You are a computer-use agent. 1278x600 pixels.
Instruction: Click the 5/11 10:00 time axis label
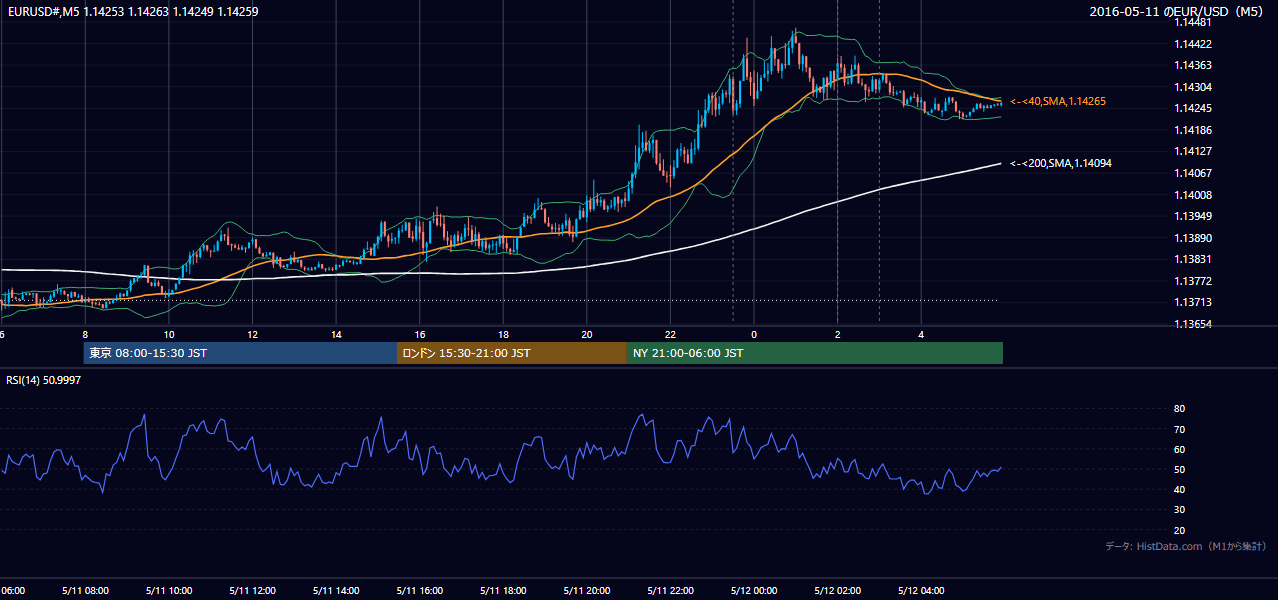169,590
